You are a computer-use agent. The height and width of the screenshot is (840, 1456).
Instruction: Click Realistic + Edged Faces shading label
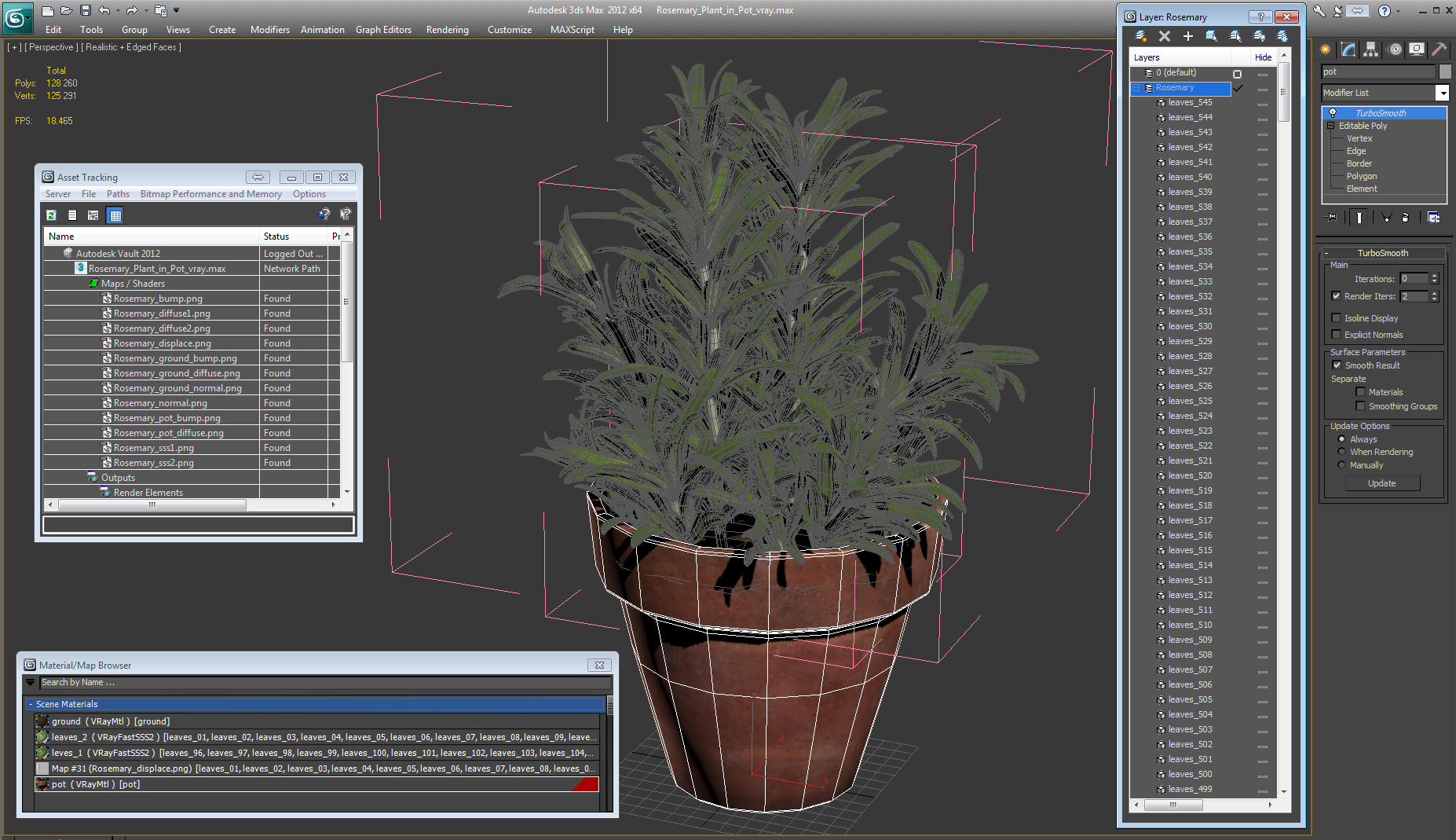[131, 47]
